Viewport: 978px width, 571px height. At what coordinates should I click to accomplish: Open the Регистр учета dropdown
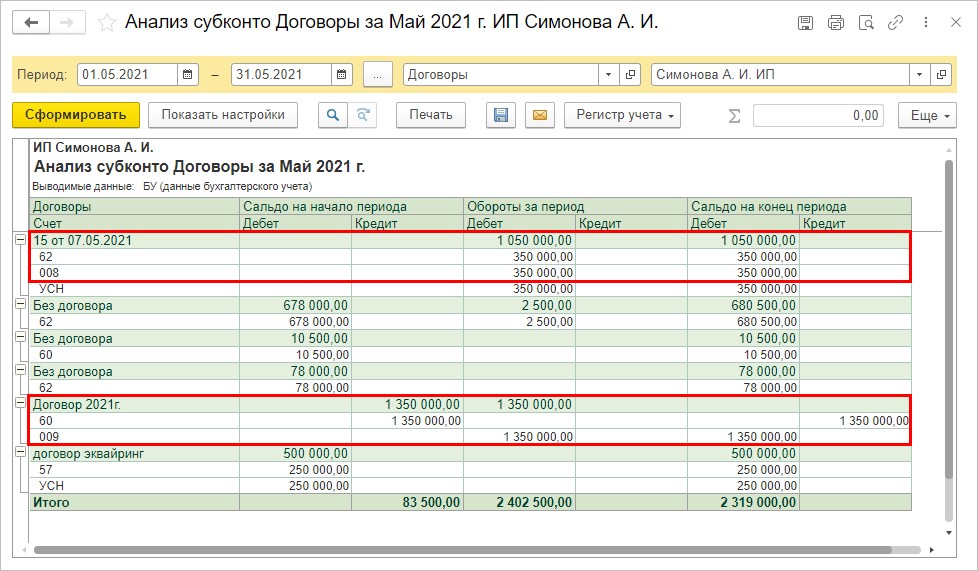(x=622, y=115)
